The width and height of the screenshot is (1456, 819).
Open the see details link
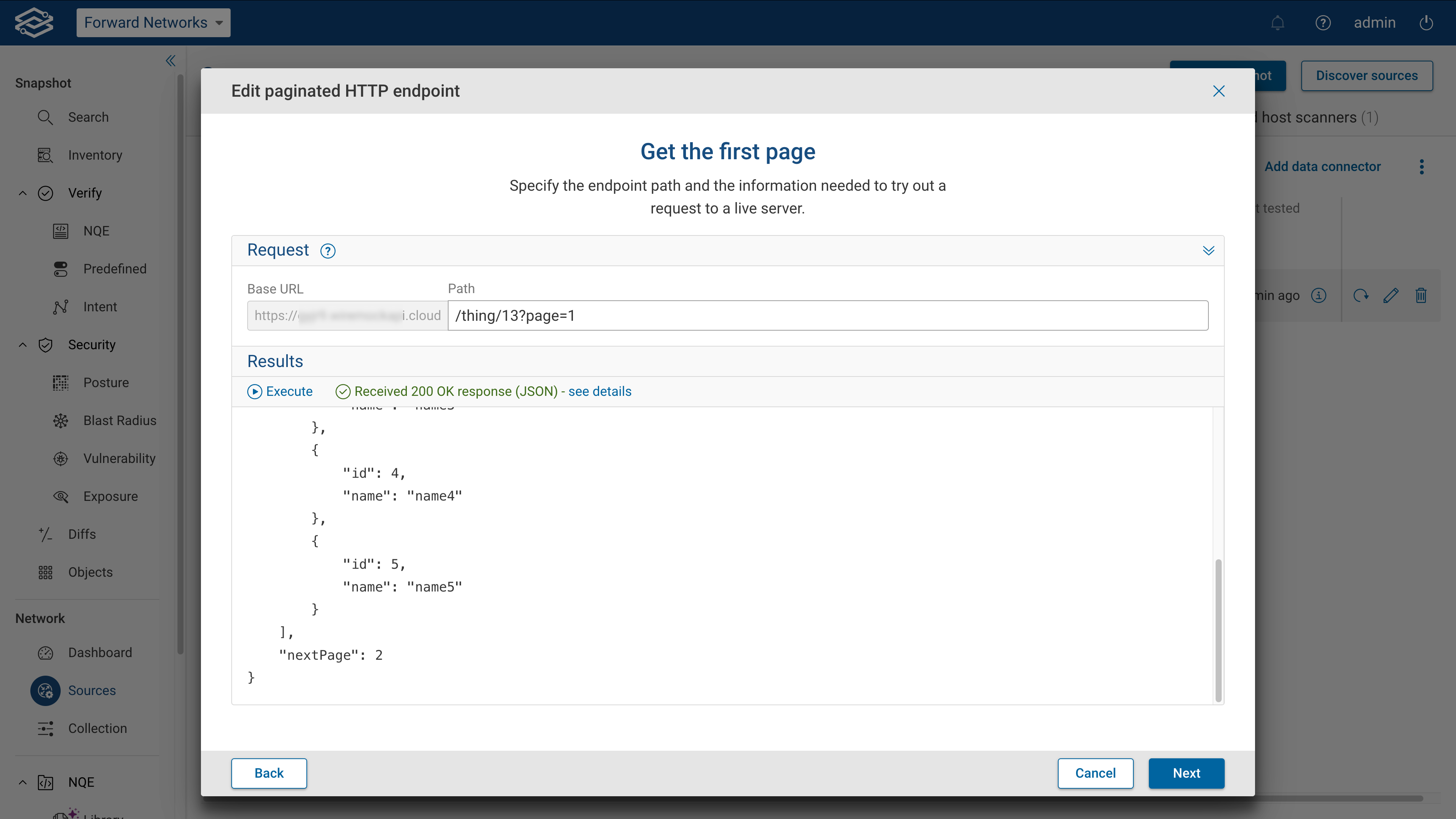(600, 391)
